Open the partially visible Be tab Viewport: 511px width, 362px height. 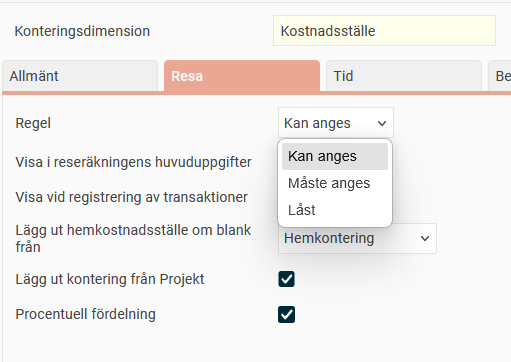pyautogui.click(x=500, y=76)
